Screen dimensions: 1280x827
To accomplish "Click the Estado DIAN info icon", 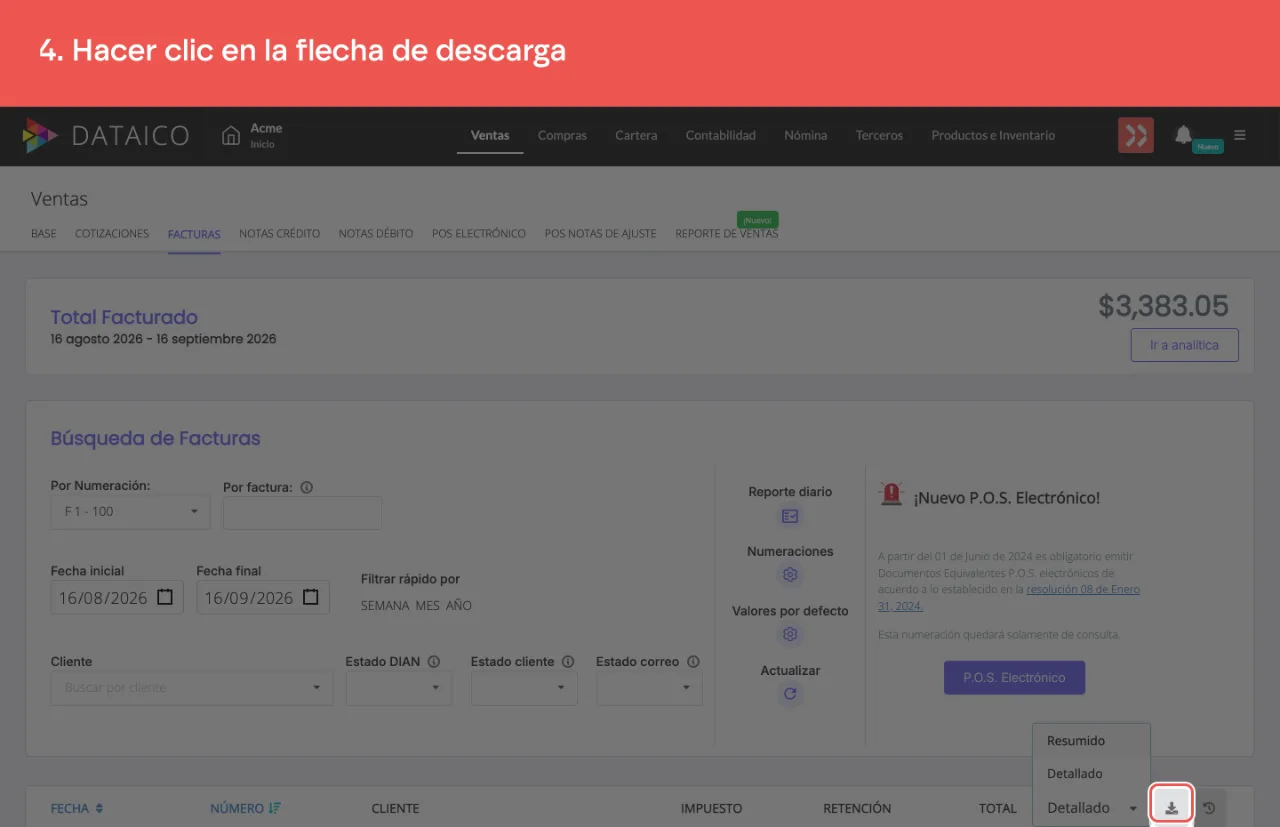I will (x=434, y=662).
